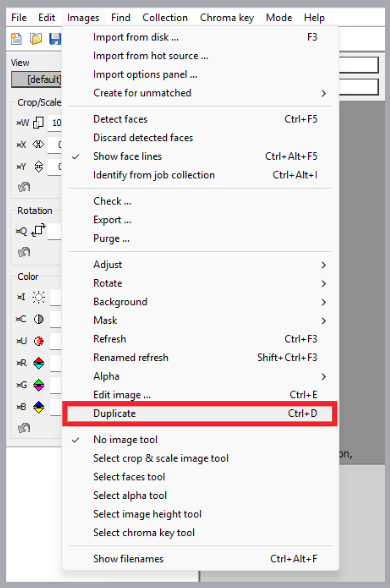Reset Color with its undo icon

point(24,428)
